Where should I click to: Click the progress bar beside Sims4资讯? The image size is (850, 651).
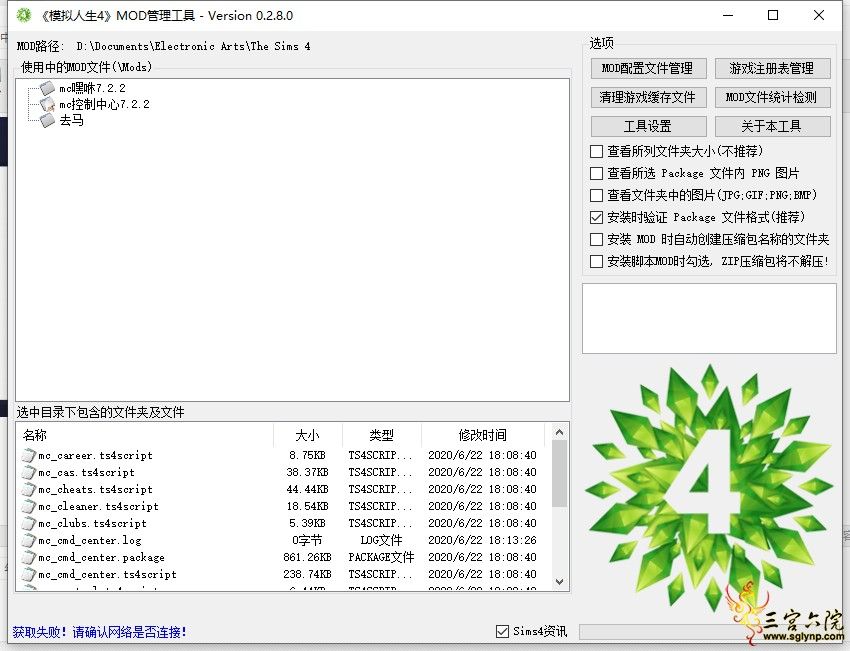click(x=707, y=631)
